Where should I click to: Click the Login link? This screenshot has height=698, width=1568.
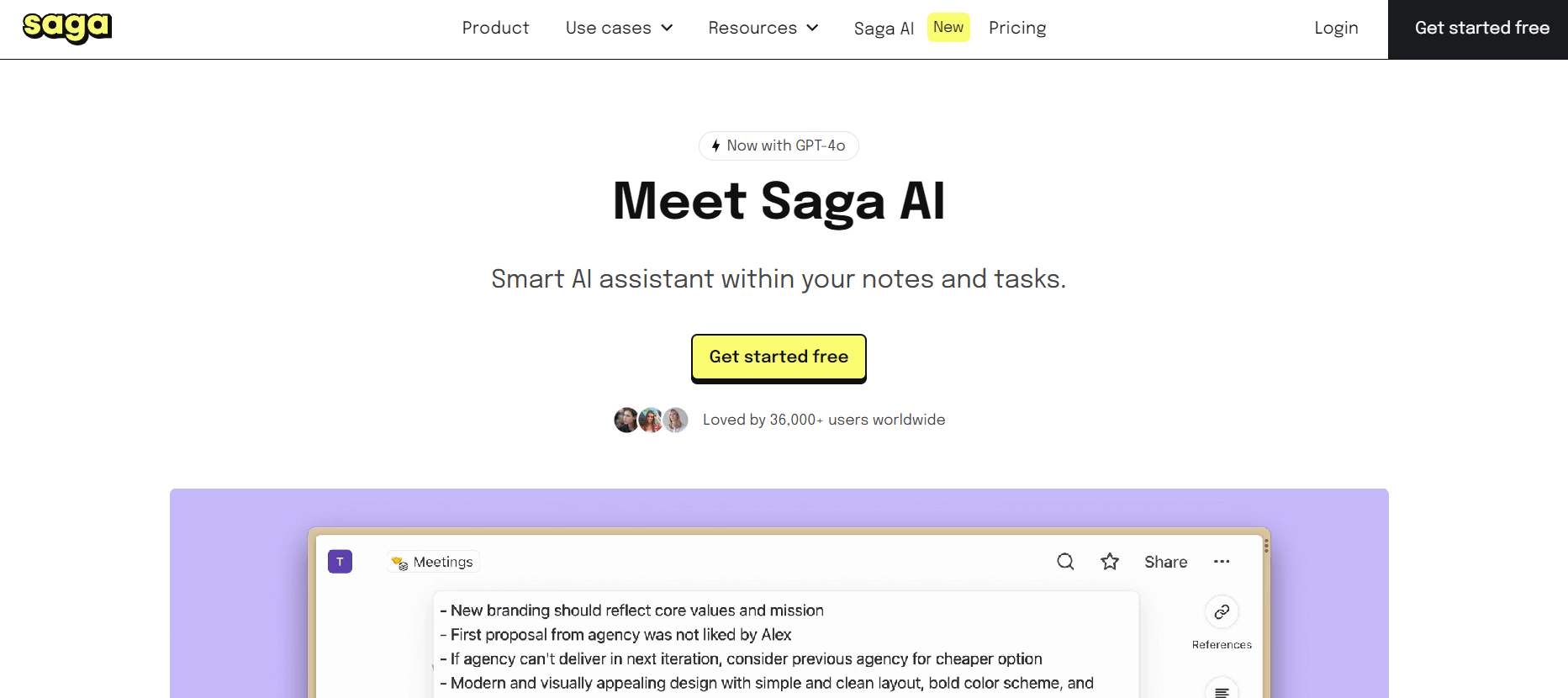click(1336, 28)
